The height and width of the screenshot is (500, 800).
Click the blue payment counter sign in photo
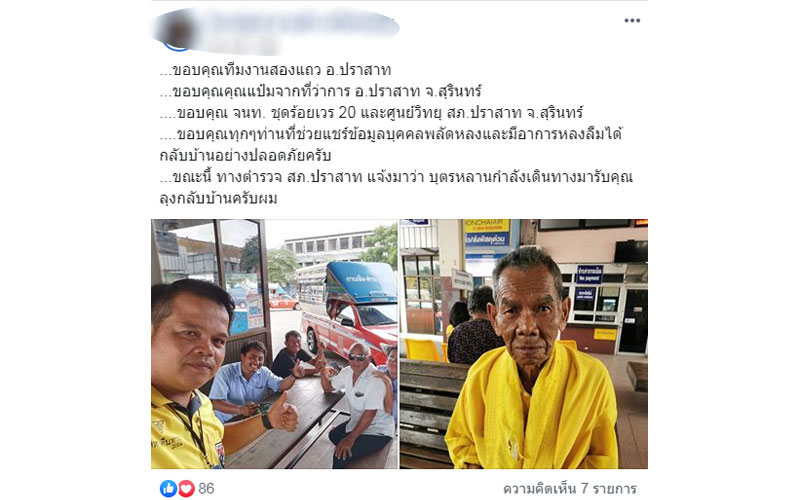point(589,274)
